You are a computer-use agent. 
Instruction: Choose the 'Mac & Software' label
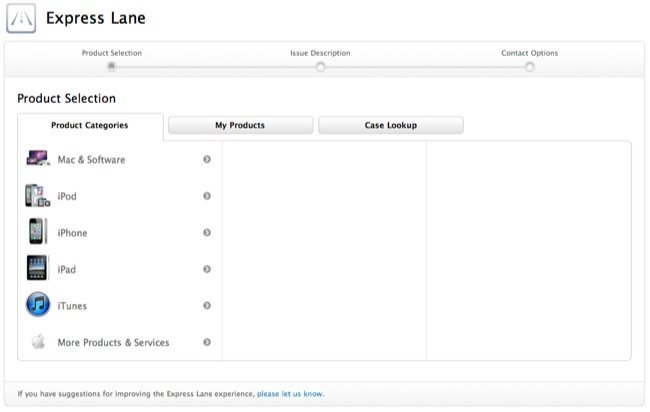91,160
